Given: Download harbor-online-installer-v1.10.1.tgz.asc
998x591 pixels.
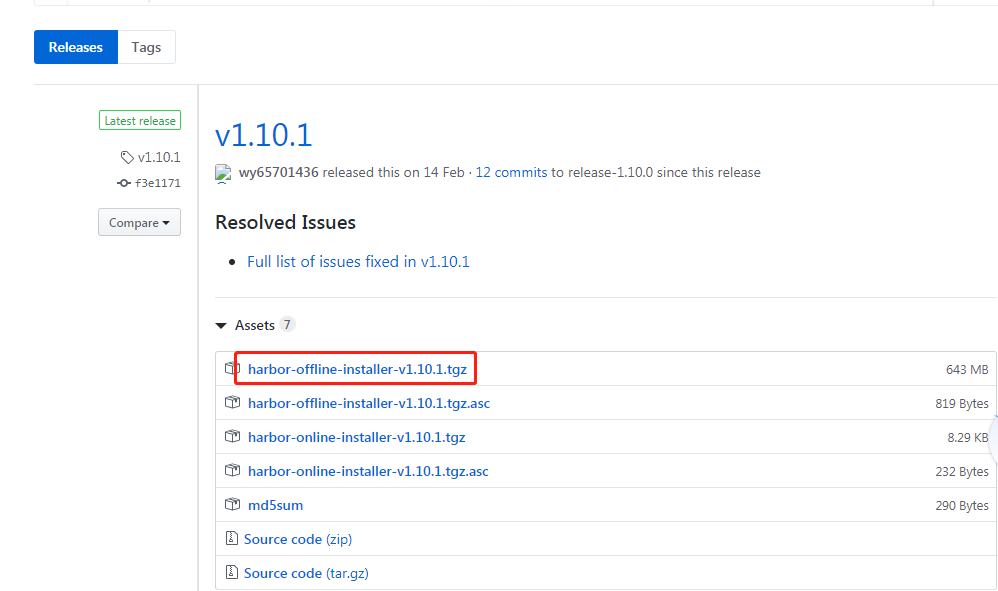Looking at the screenshot, I should (369, 471).
